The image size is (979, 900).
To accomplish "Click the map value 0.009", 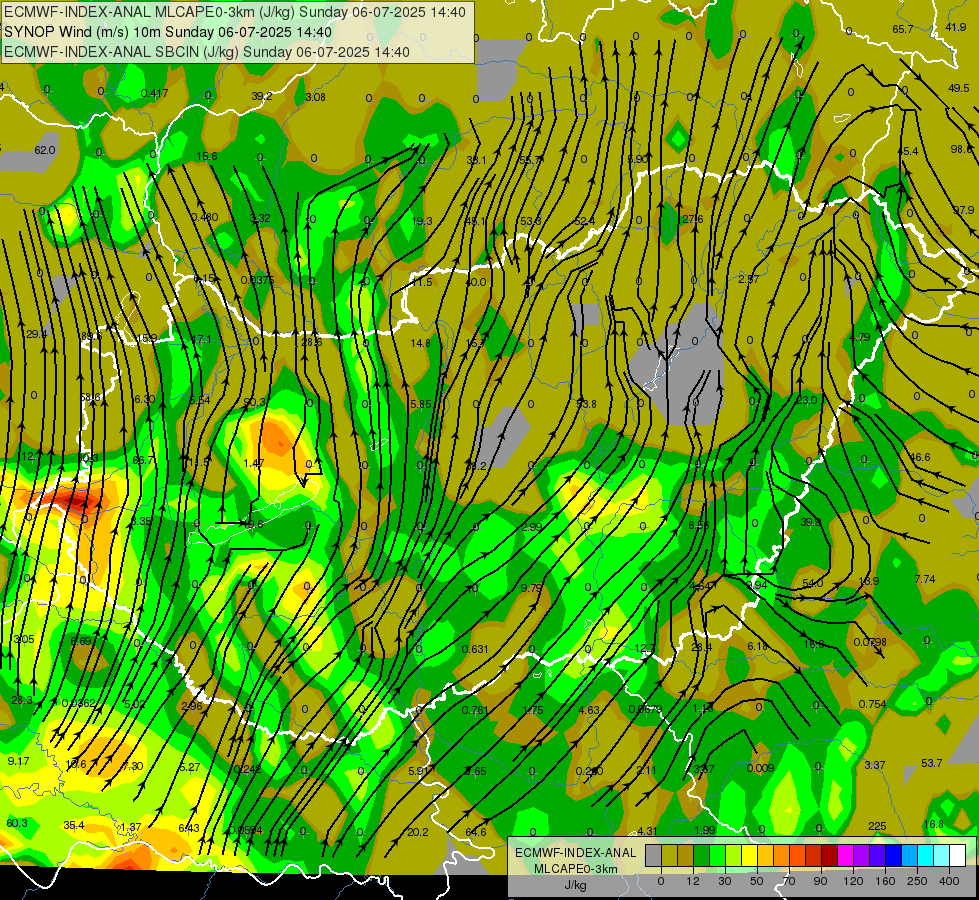I will pyautogui.click(x=760, y=768).
